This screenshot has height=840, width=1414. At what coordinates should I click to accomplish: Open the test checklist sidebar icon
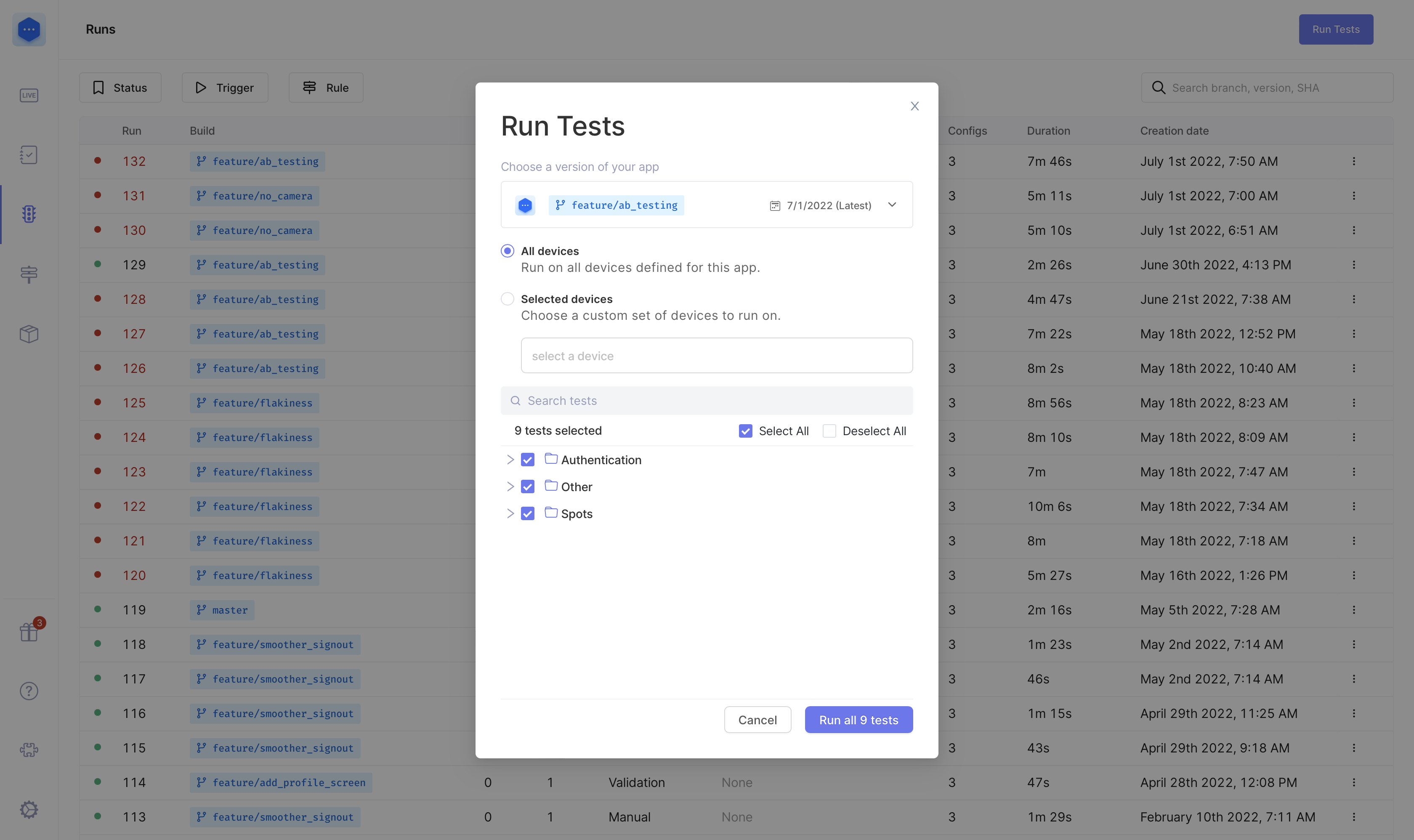pos(29,154)
